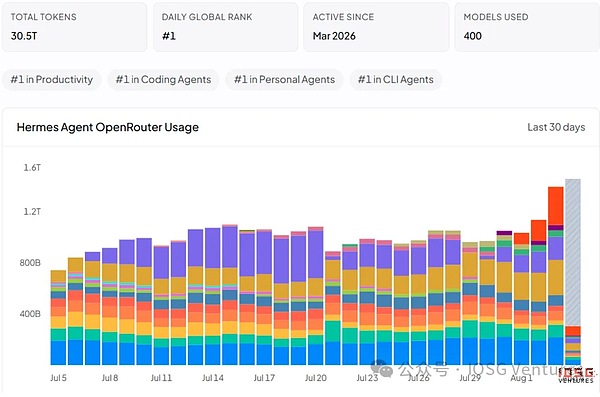This screenshot has height=397, width=600.
Task: Click the 'Hermes Agent OpenRouter Usage' title
Action: [x=108, y=127]
